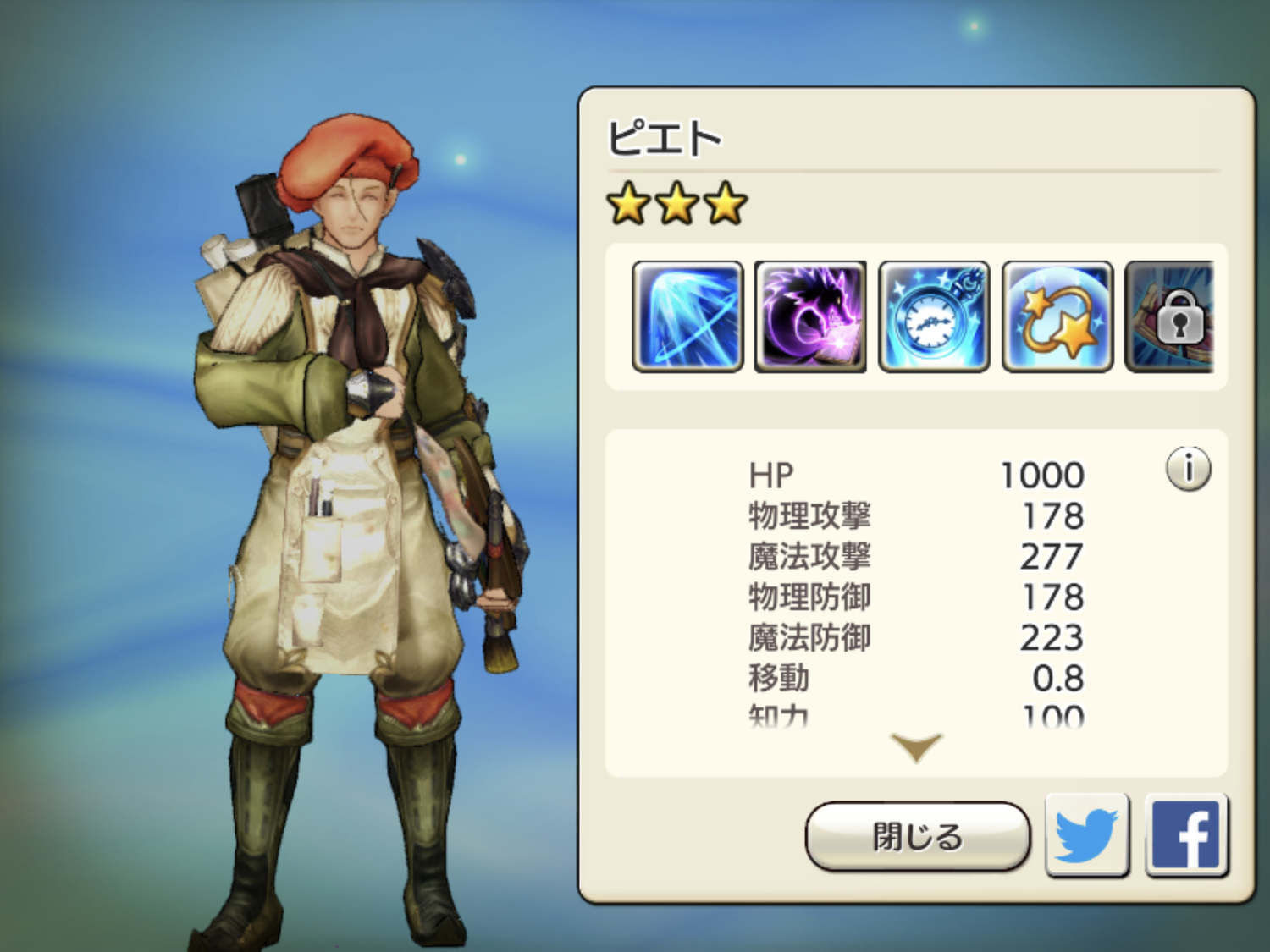Select the purple dragon skill icon
The height and width of the screenshot is (952, 1270).
coord(810,316)
